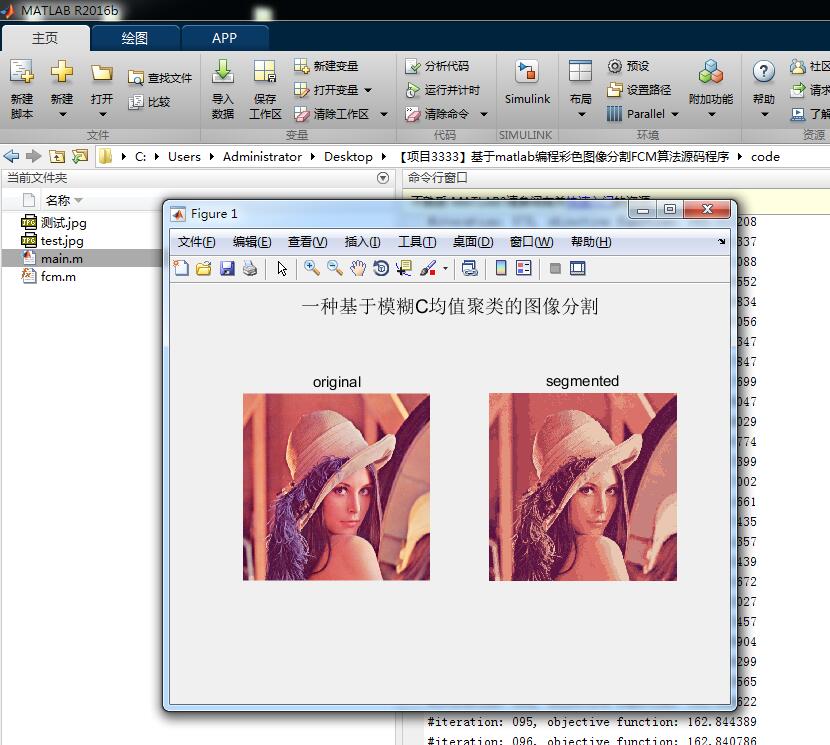Click Insert Colorbar icon

501,268
